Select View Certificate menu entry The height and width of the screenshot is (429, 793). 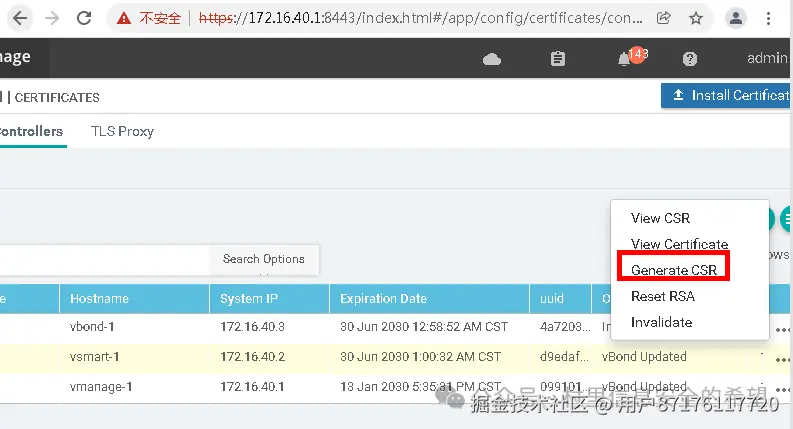[x=679, y=244]
